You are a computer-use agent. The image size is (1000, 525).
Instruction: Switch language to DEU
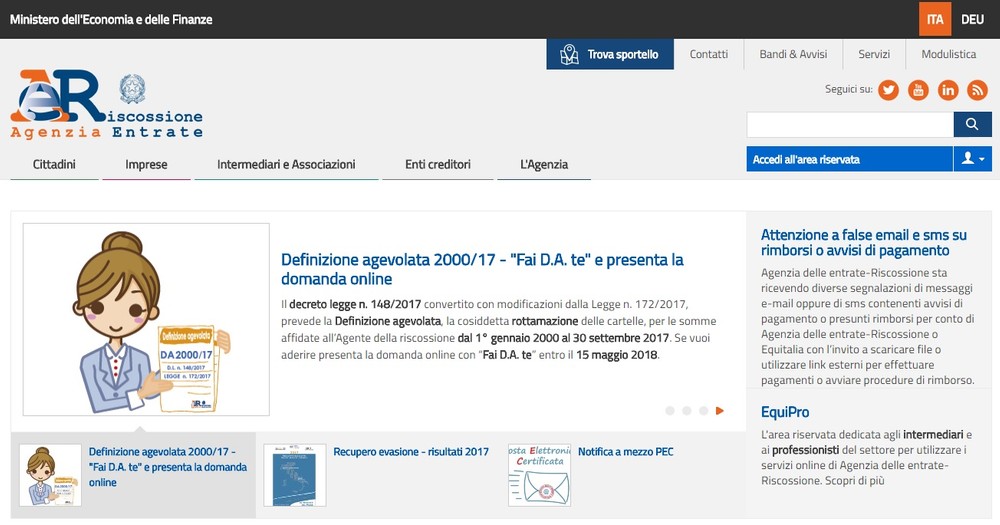coord(972,19)
